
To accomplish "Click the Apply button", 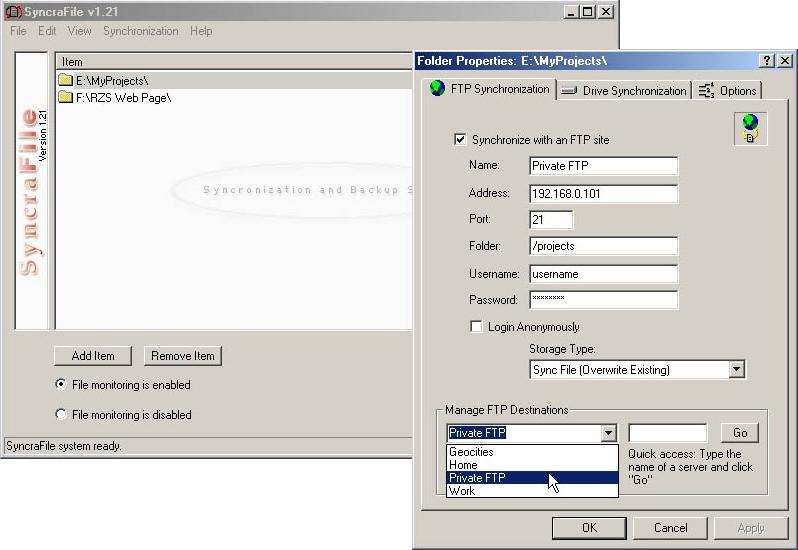I will click(x=751, y=528).
